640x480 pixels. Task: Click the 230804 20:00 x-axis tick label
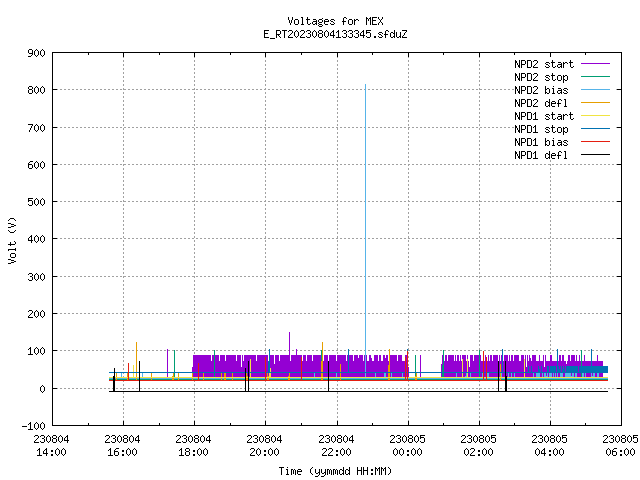(x=264, y=446)
